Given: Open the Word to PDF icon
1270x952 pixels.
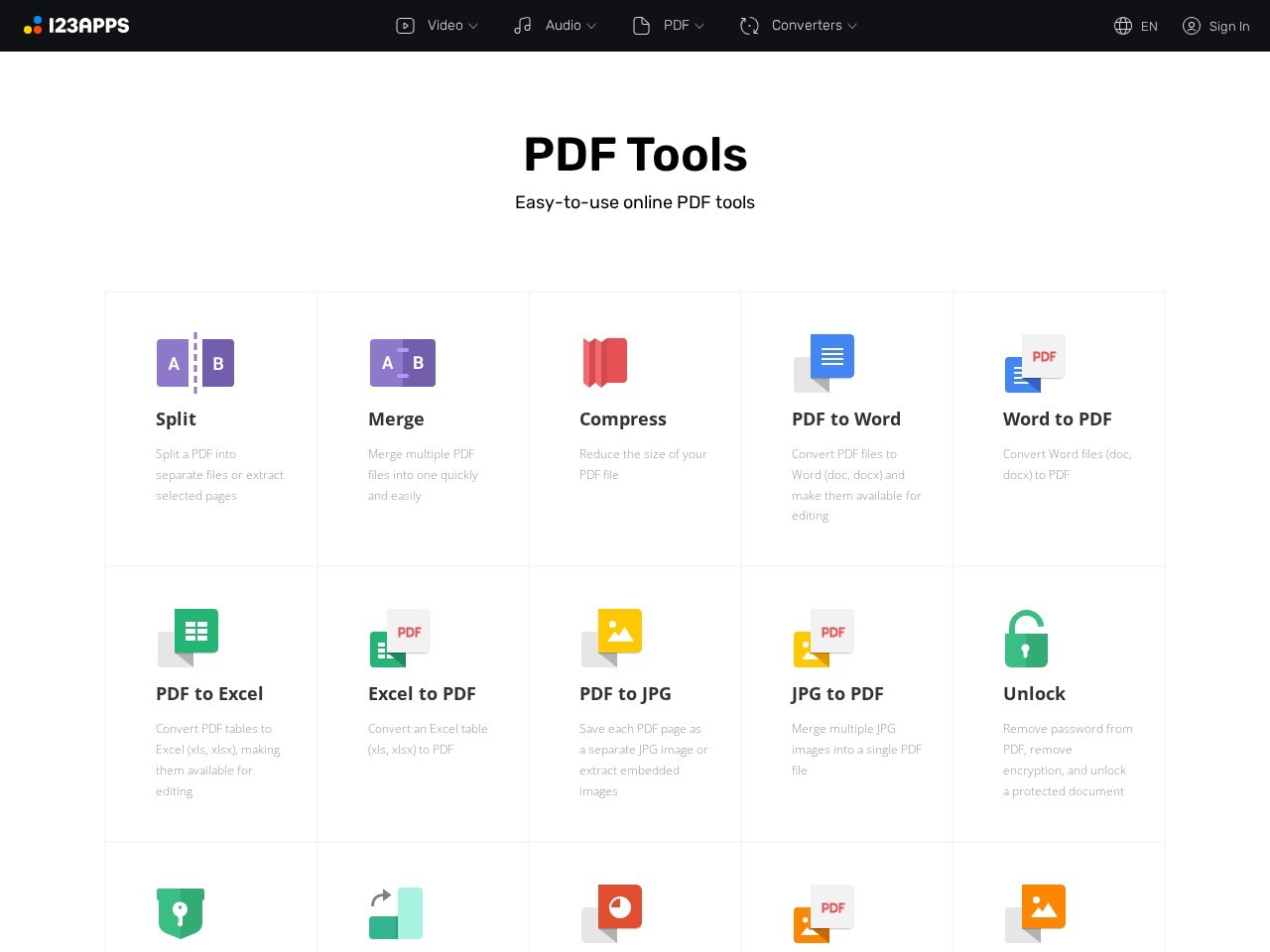Looking at the screenshot, I should [x=1035, y=363].
